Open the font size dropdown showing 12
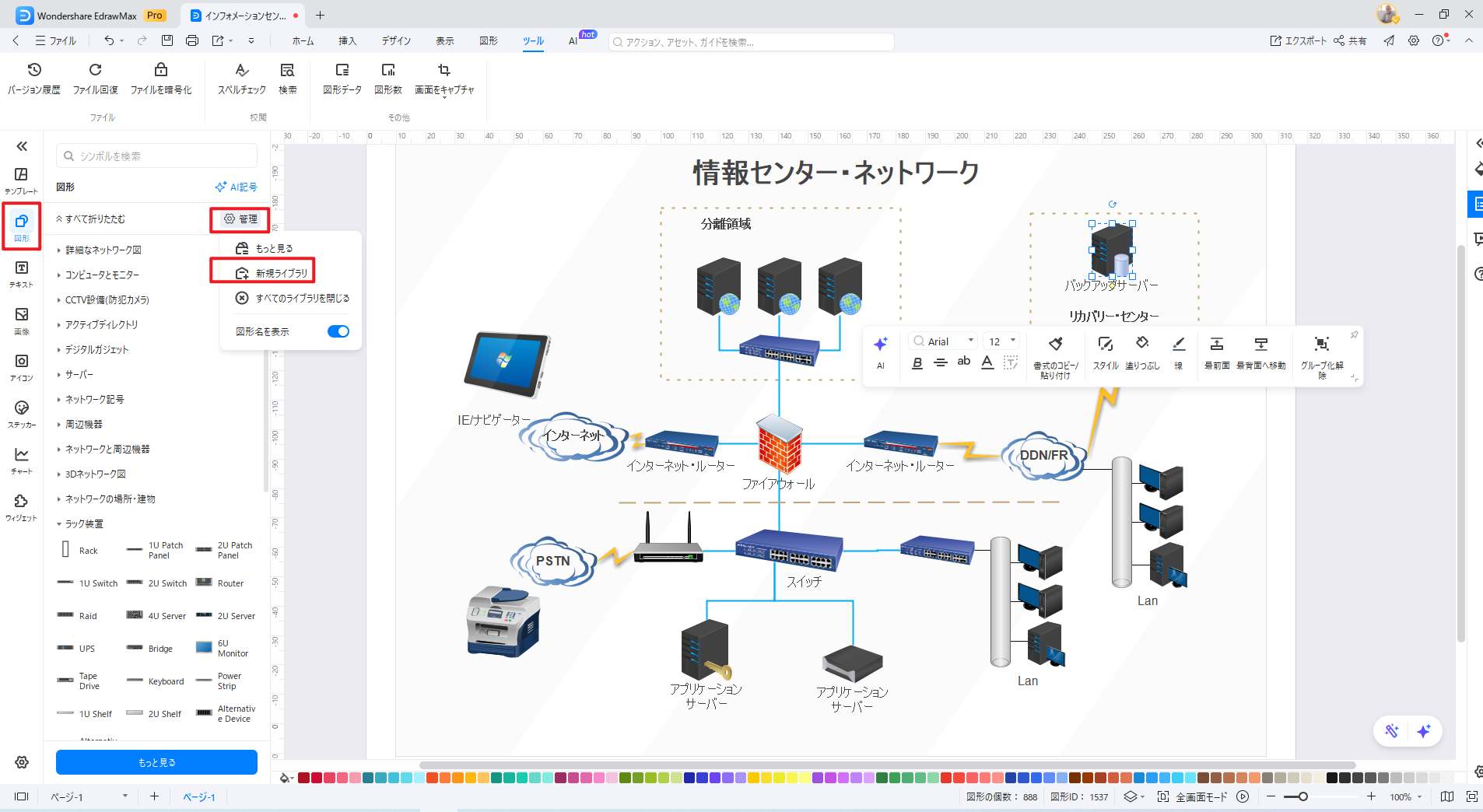Image resolution: width=1483 pixels, height=812 pixels. 1000,341
